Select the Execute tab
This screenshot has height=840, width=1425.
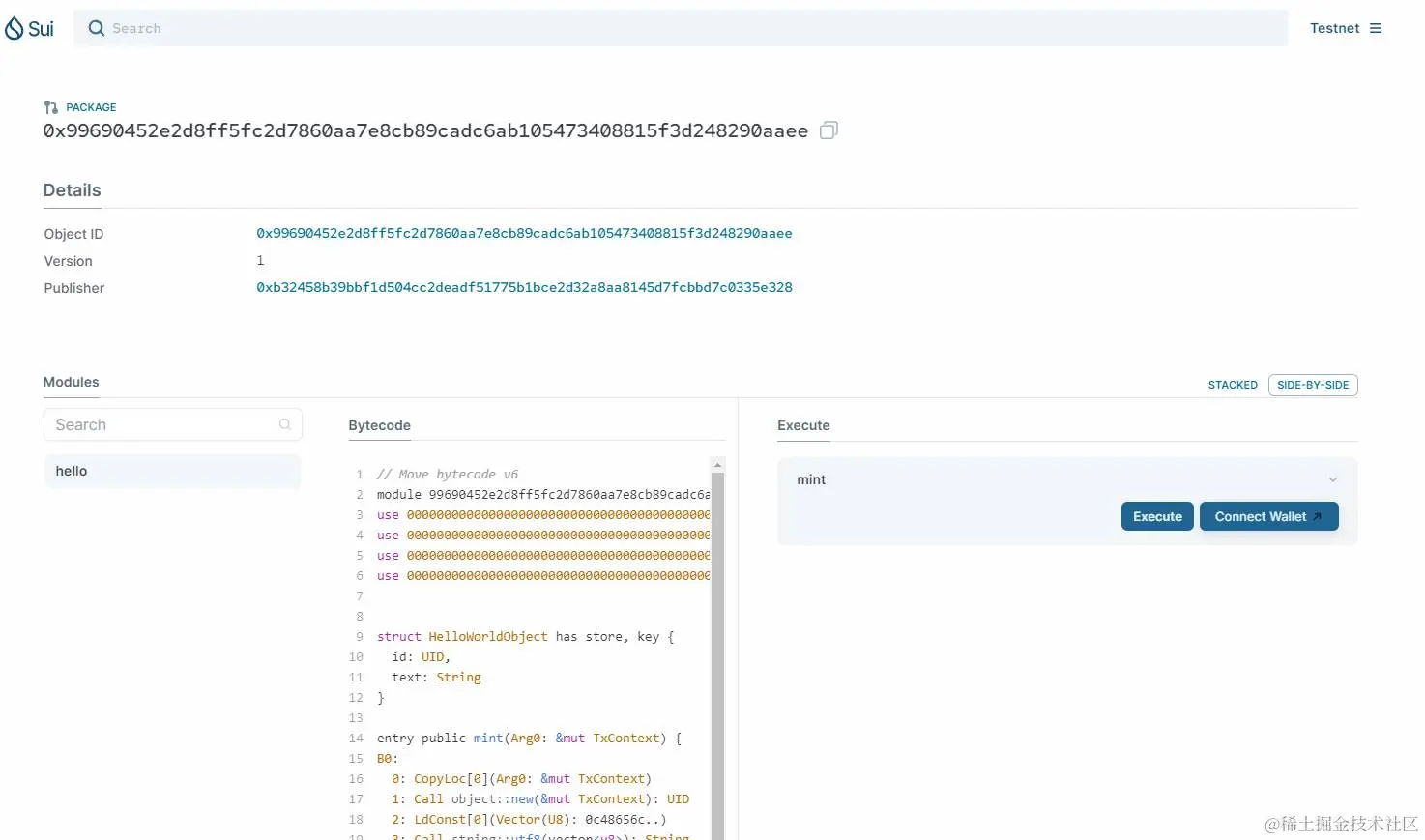(x=803, y=425)
